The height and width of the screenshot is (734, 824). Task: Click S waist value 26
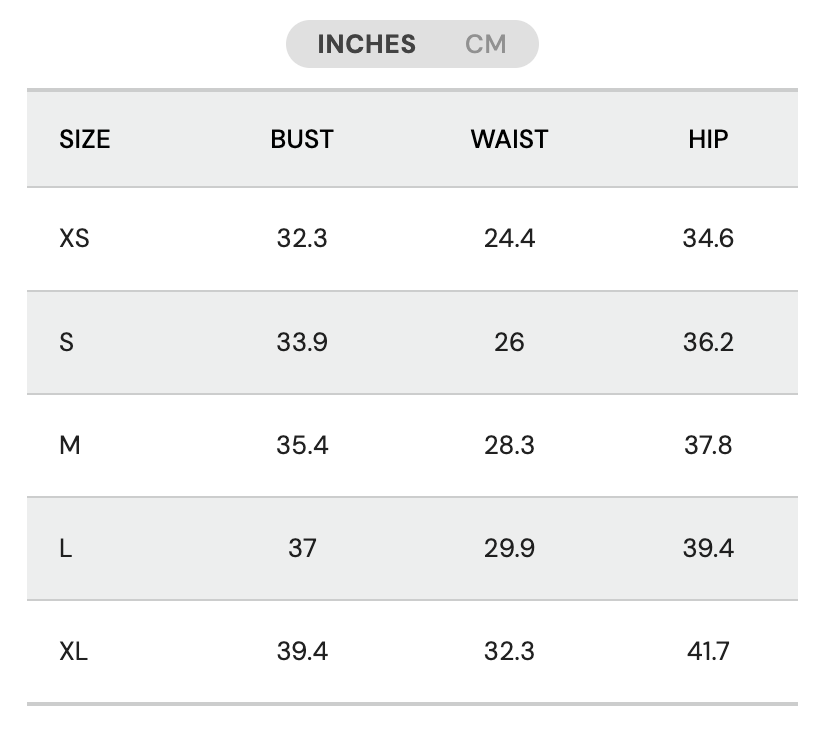(509, 342)
